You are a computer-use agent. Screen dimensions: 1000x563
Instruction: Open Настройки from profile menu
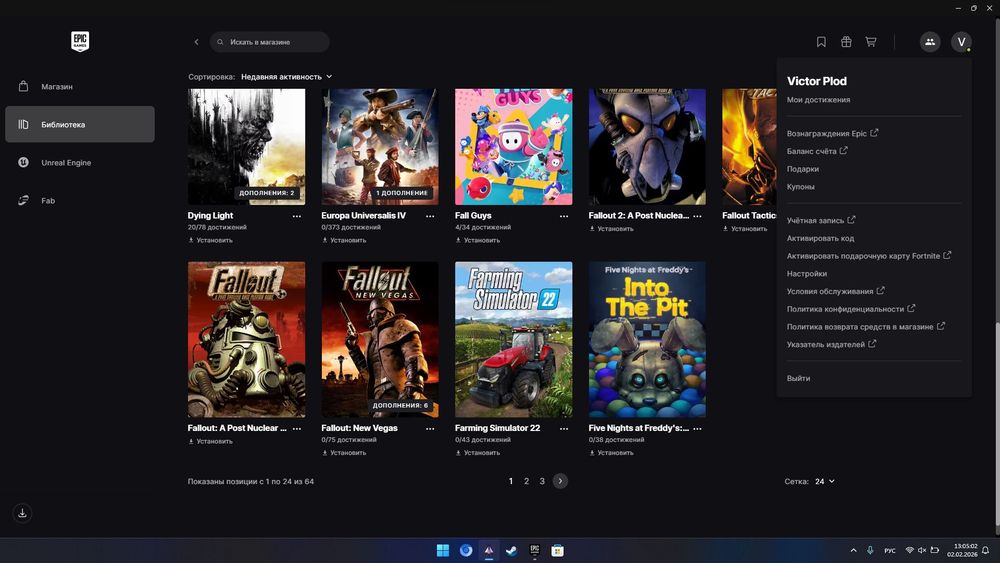(807, 274)
